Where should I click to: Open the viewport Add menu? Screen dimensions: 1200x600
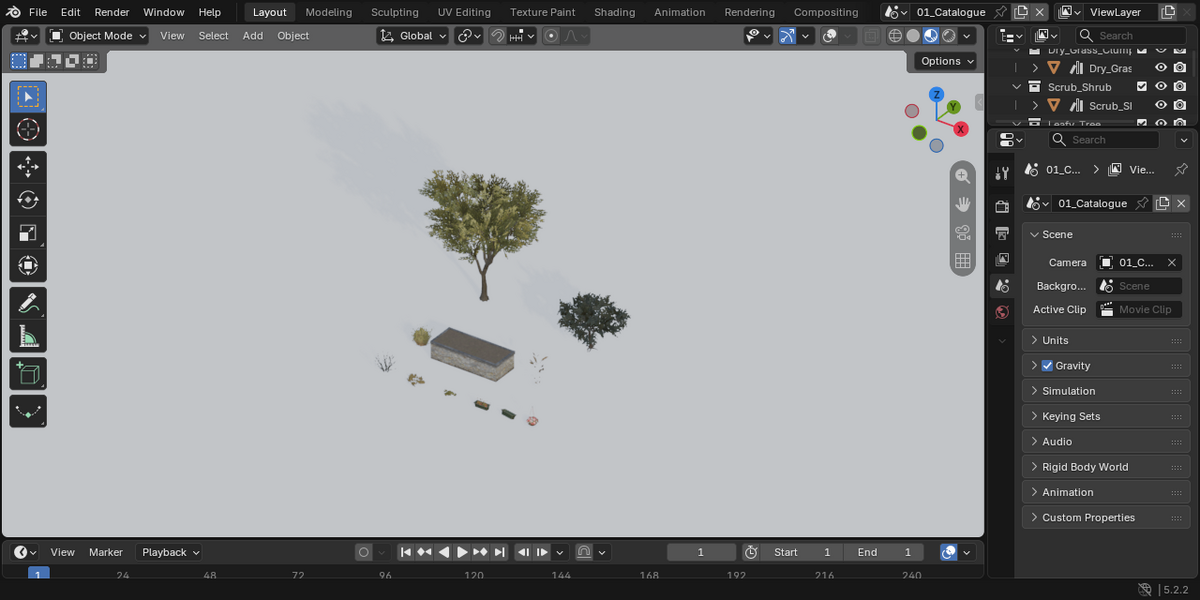(x=253, y=36)
